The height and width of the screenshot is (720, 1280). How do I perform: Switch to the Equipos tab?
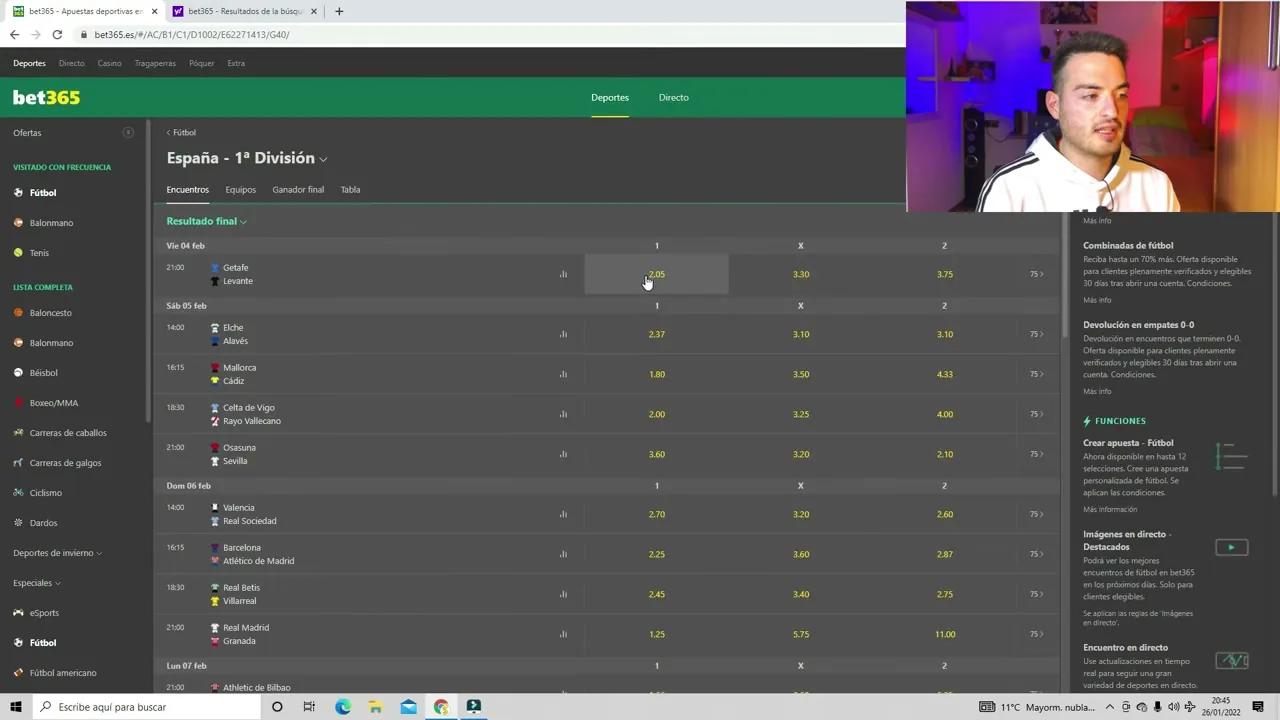click(240, 189)
